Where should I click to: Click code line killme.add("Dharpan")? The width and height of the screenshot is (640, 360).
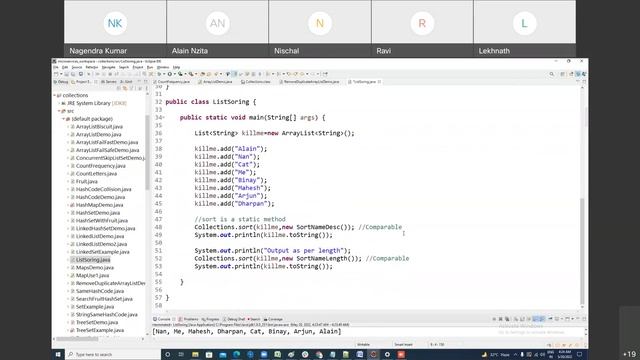(234, 204)
